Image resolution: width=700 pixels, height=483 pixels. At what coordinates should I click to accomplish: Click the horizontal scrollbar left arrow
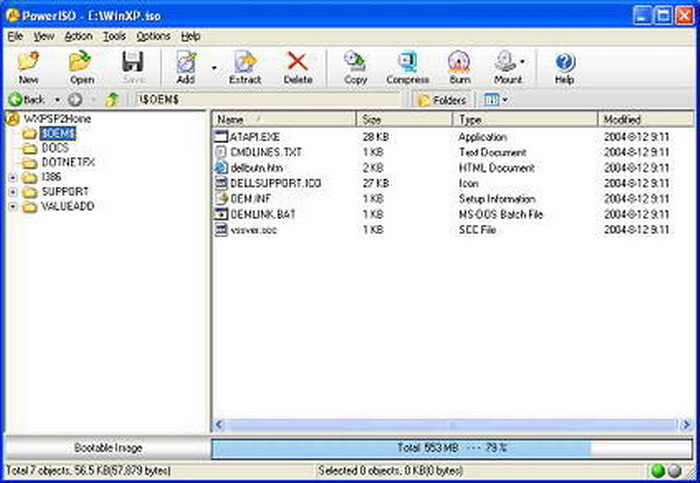pos(219,425)
